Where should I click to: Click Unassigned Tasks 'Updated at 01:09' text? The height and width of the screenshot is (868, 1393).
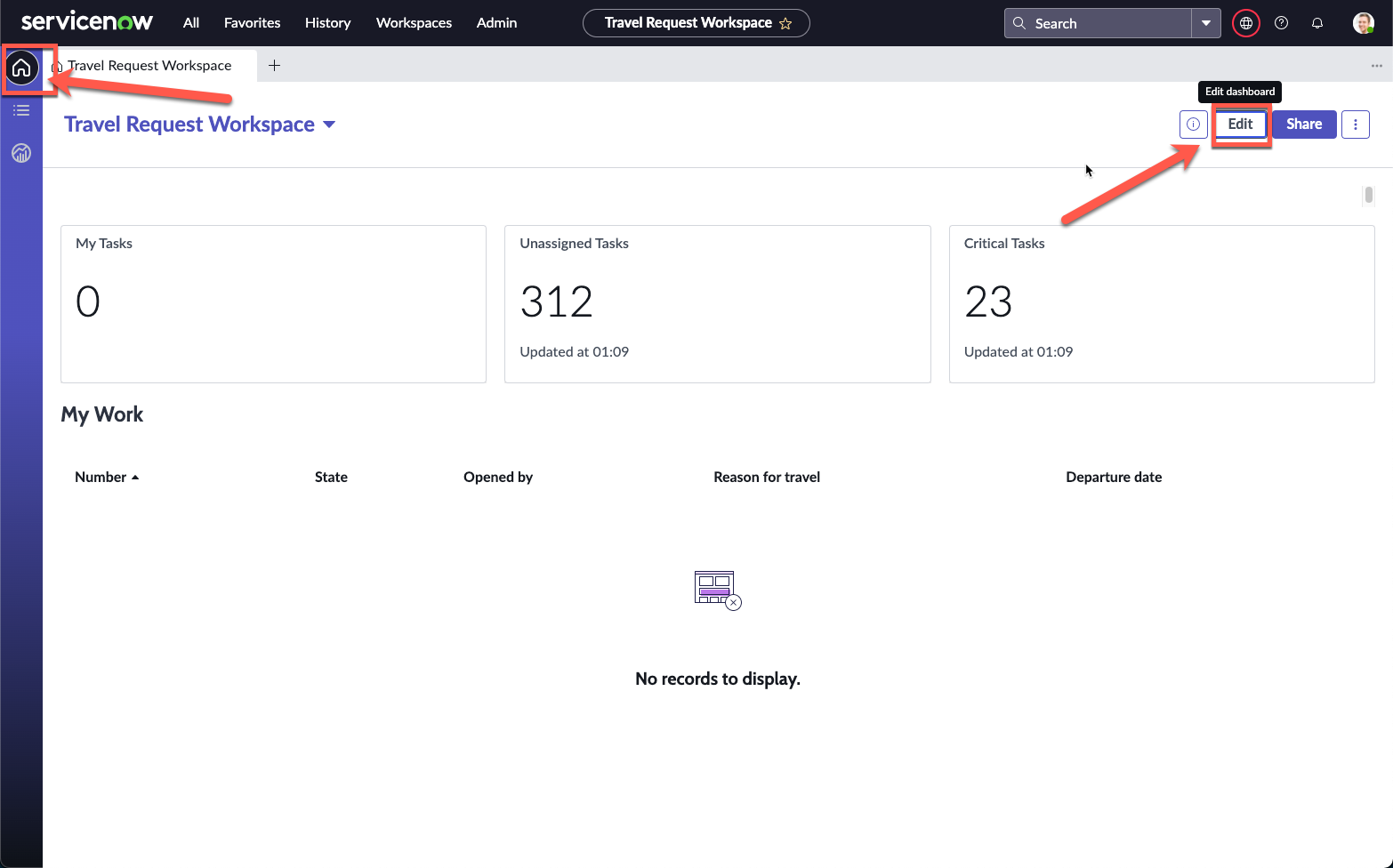(575, 352)
